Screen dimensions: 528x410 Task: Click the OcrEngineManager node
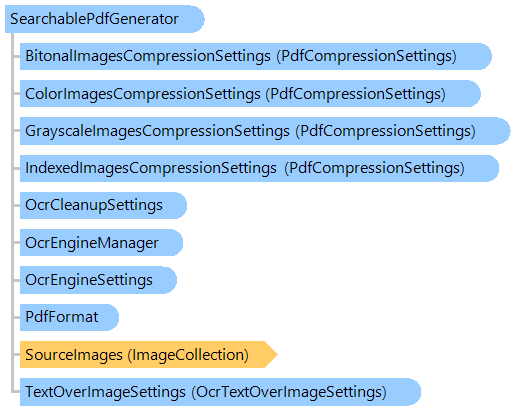101,243
